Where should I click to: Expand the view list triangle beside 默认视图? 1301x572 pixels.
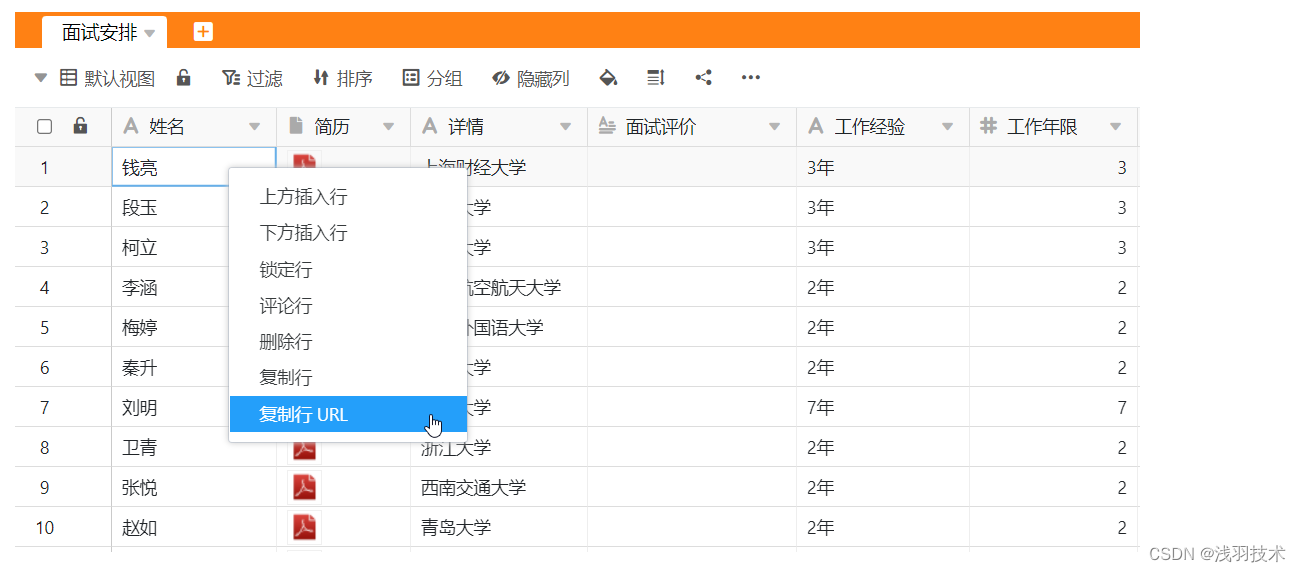[40, 77]
